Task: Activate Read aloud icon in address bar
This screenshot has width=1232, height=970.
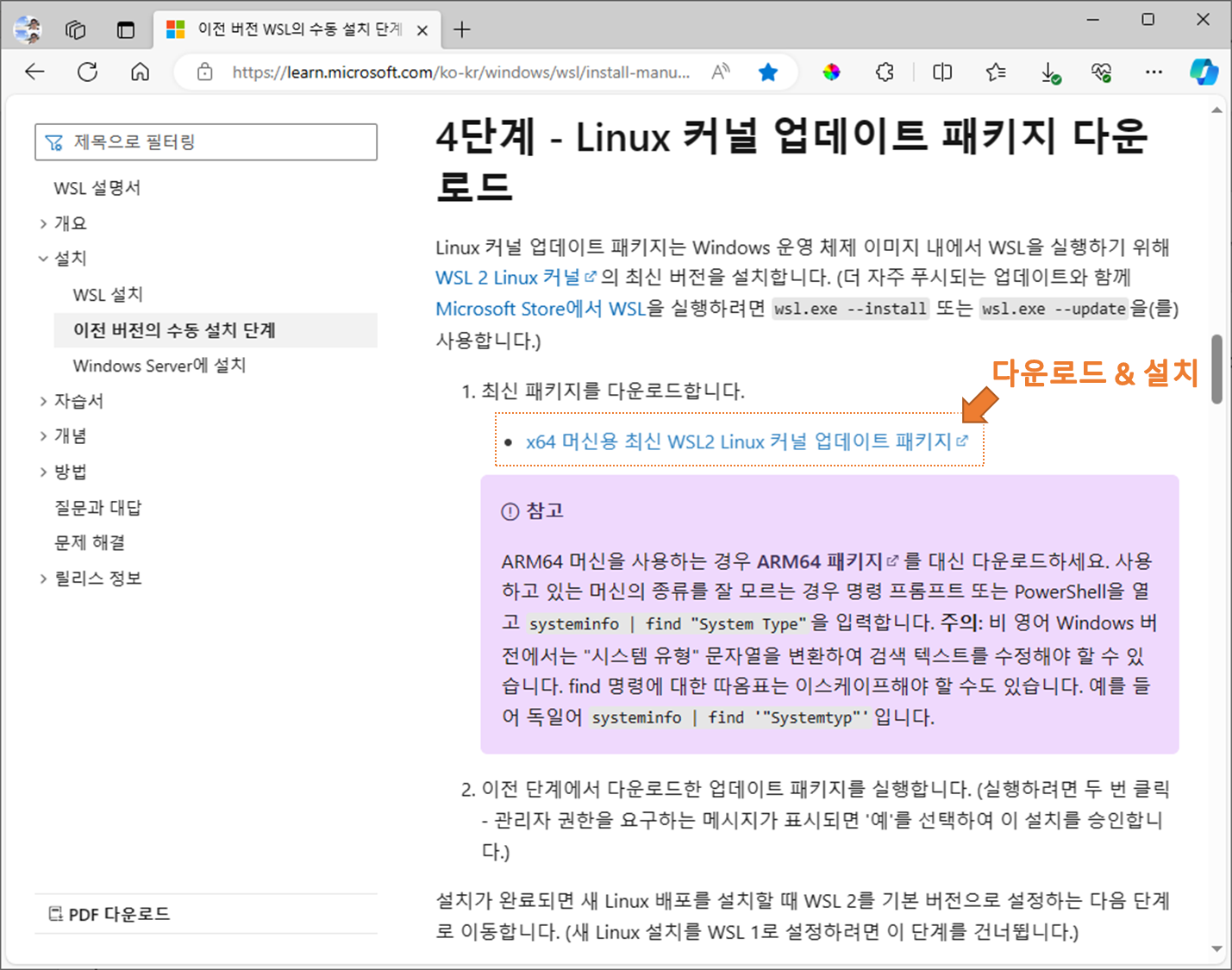Action: tap(721, 72)
